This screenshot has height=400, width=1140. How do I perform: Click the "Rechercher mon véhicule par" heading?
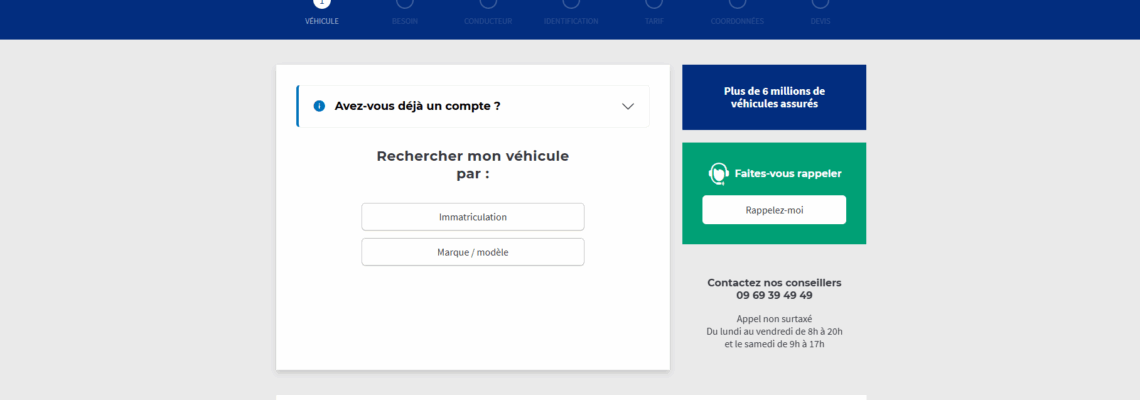tap(472, 164)
